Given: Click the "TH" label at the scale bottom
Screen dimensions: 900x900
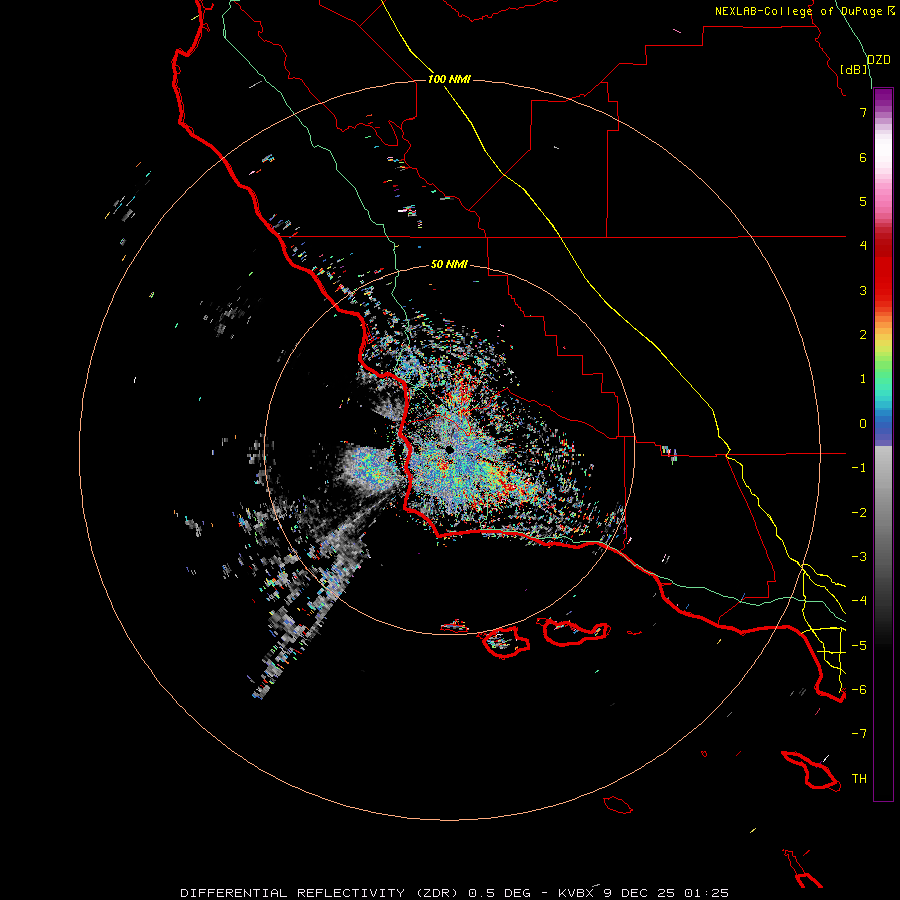Looking at the screenshot, I should pyautogui.click(x=859, y=779).
